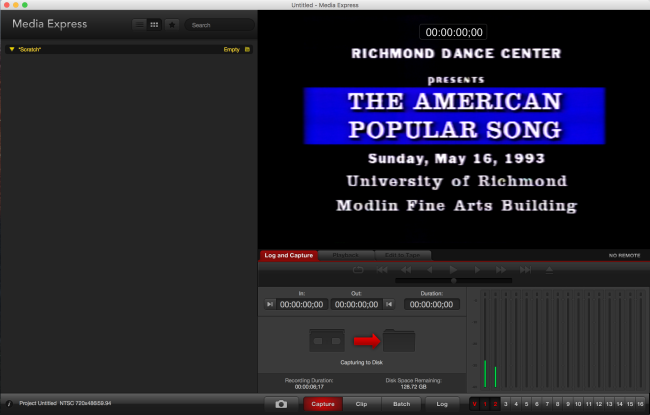Image resolution: width=650 pixels, height=415 pixels.
Task: Mark Out point with the Out icon
Action: point(389,304)
